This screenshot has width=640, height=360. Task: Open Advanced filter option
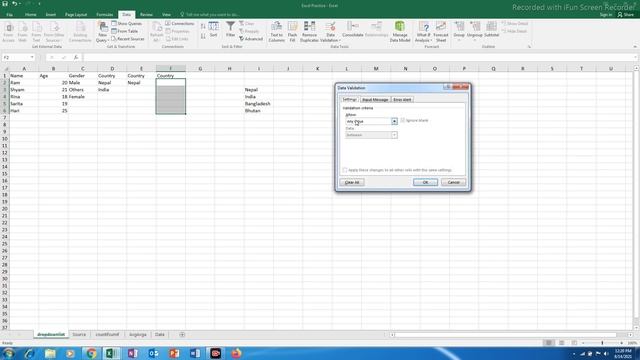click(251, 39)
